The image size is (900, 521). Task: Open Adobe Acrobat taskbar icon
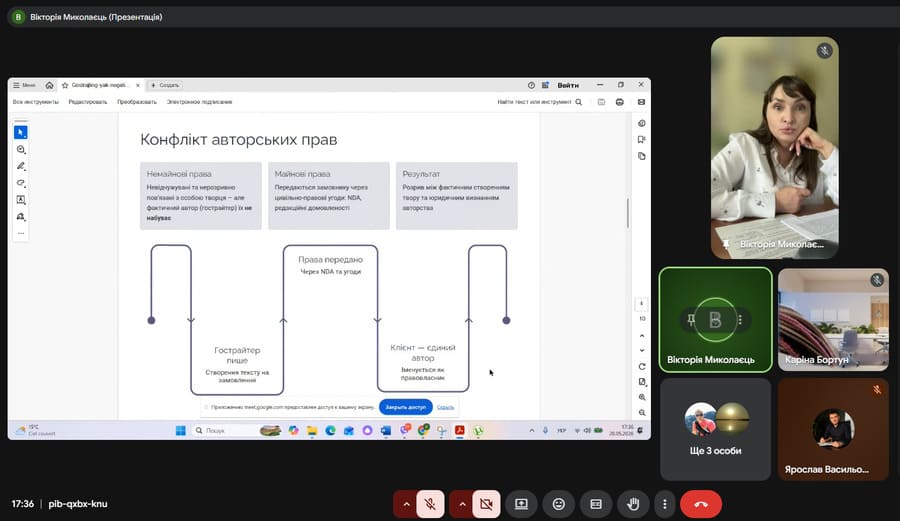coord(460,430)
